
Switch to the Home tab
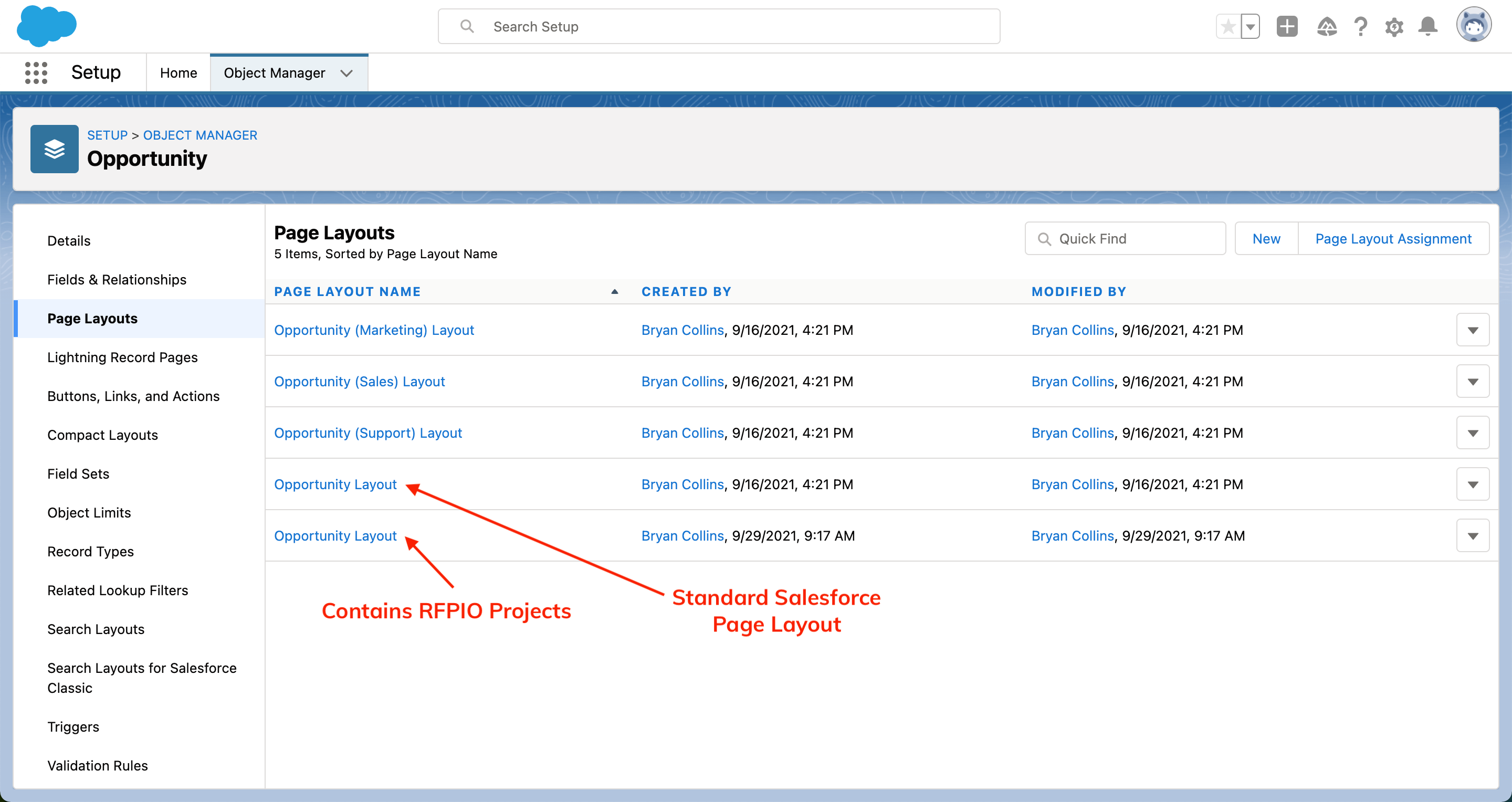178,73
